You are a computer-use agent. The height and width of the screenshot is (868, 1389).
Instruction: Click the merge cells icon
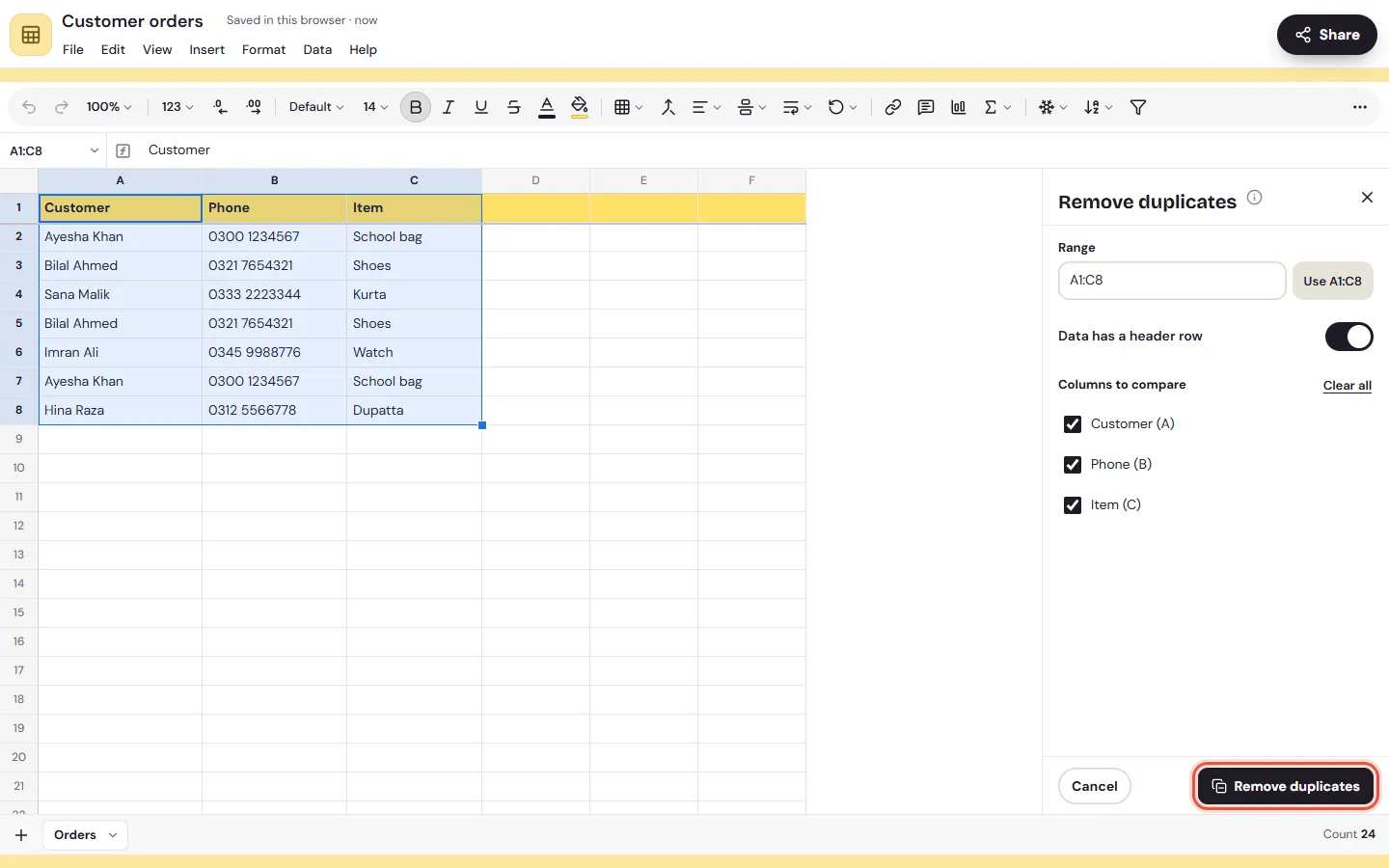tap(667, 107)
